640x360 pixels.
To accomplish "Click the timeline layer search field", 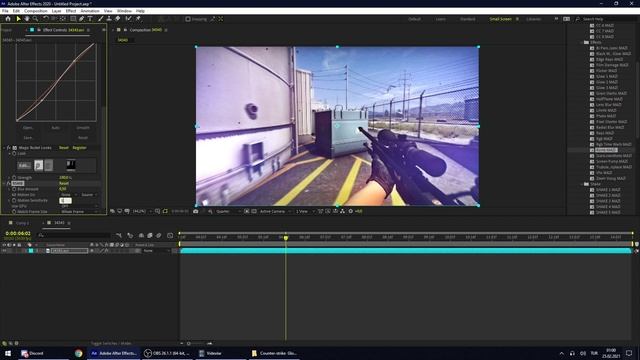I will point(74,235).
